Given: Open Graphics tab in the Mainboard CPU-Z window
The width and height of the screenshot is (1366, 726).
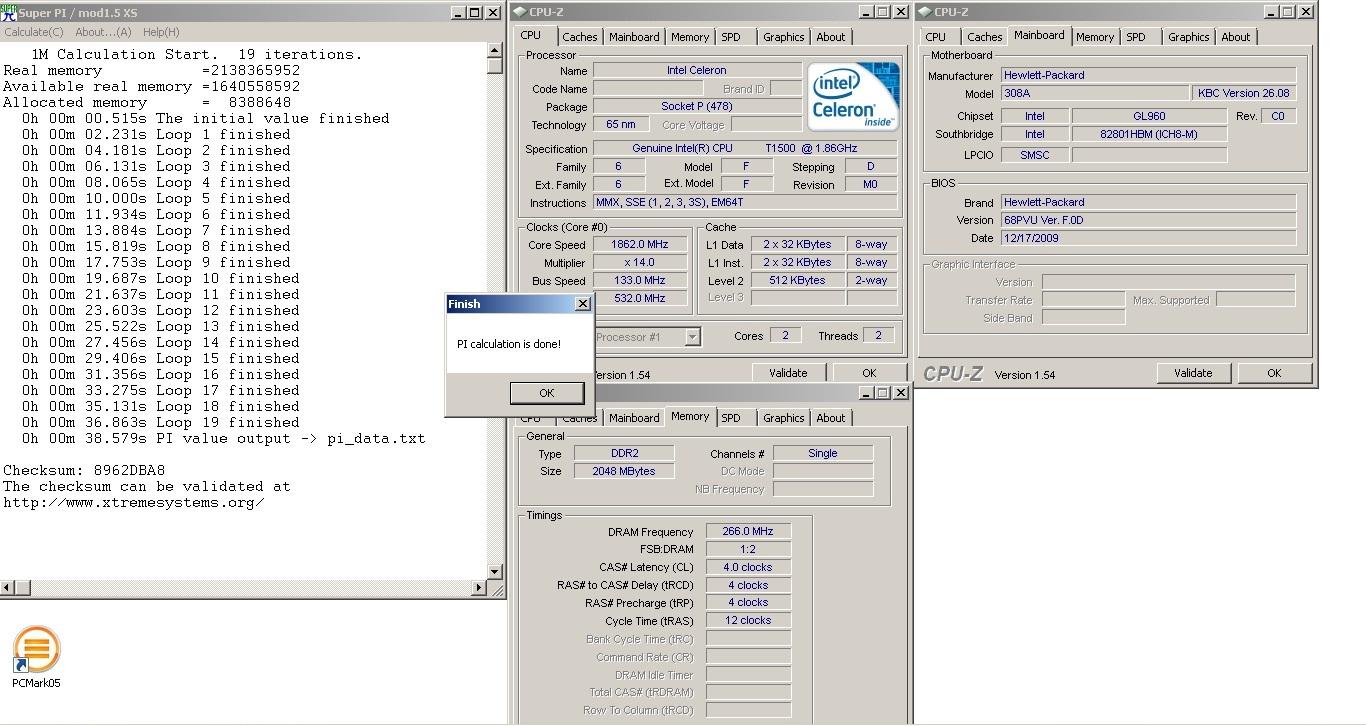Looking at the screenshot, I should click(1188, 37).
